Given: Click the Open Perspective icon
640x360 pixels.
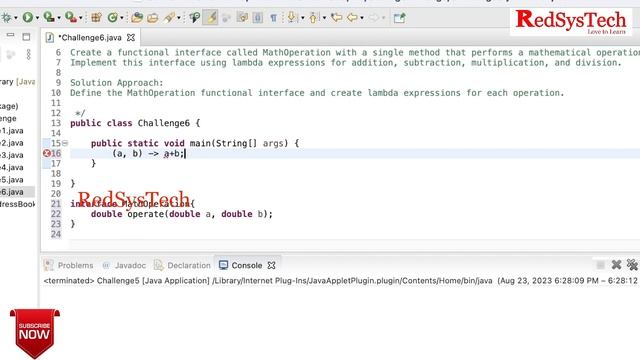Looking at the screenshot, I should 399,18.
